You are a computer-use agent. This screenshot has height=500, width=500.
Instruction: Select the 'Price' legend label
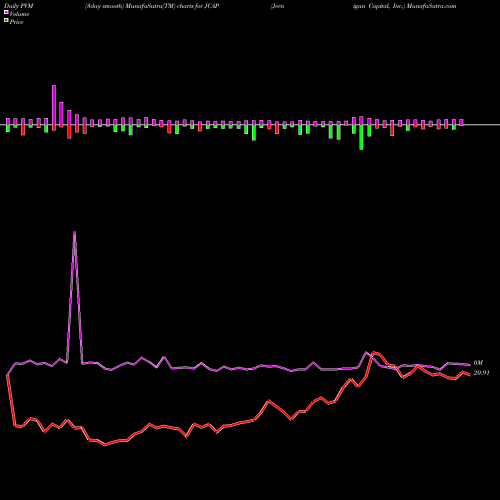pyautogui.click(x=16, y=22)
